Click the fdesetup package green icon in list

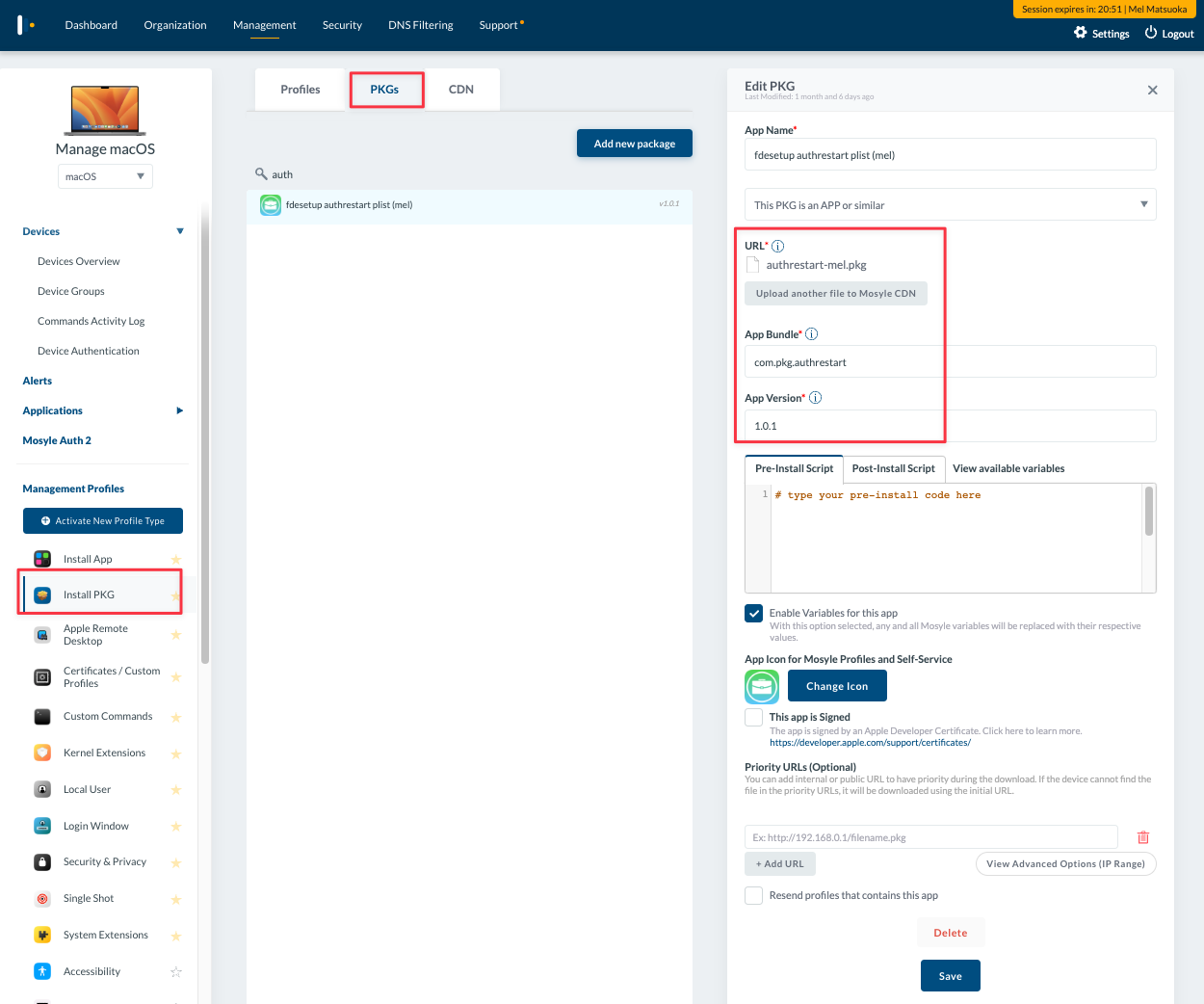coord(271,204)
